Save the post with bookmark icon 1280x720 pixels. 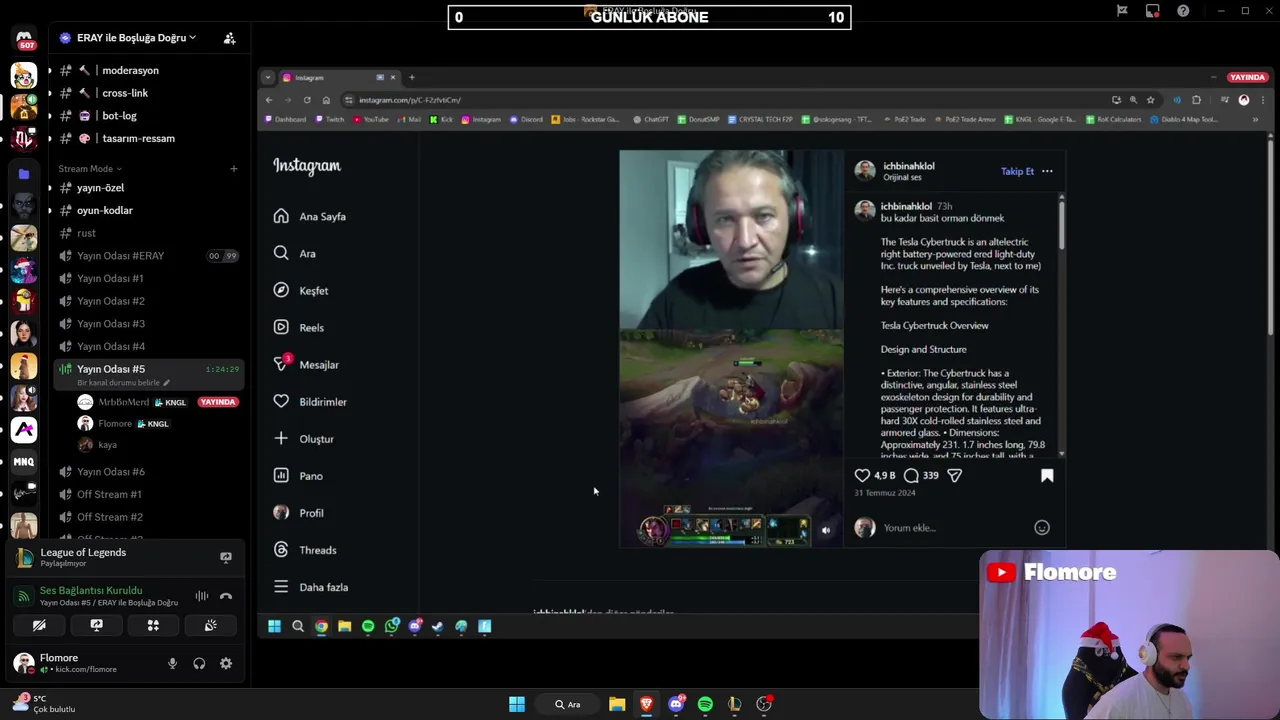coord(1047,476)
